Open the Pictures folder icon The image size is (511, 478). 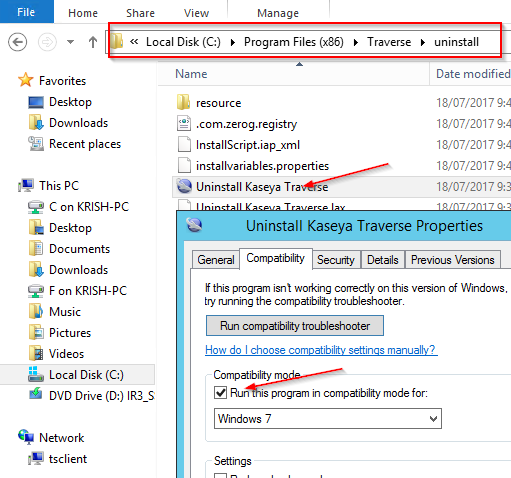36,333
